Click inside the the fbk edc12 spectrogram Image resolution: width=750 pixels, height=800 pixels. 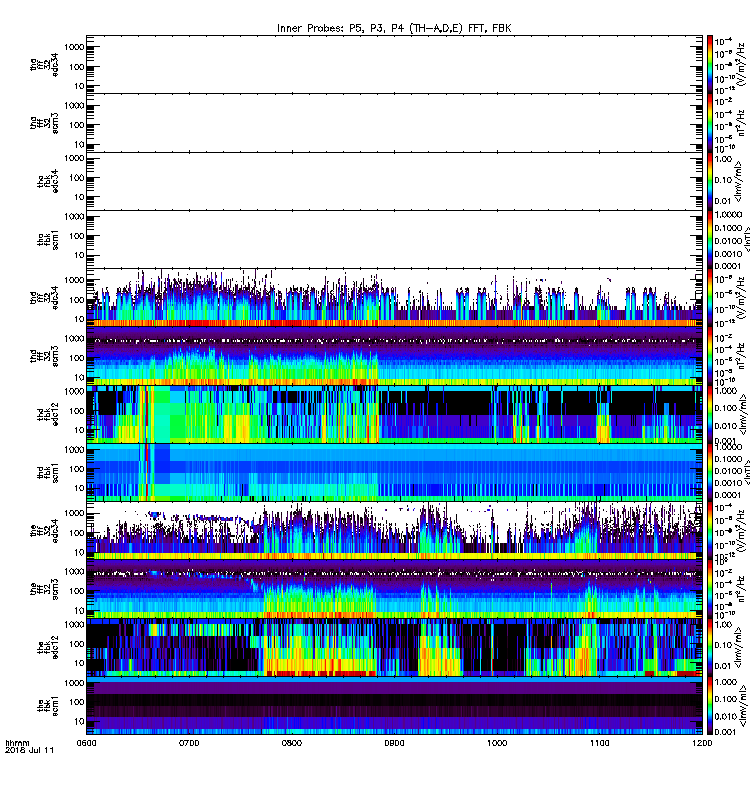point(394,647)
